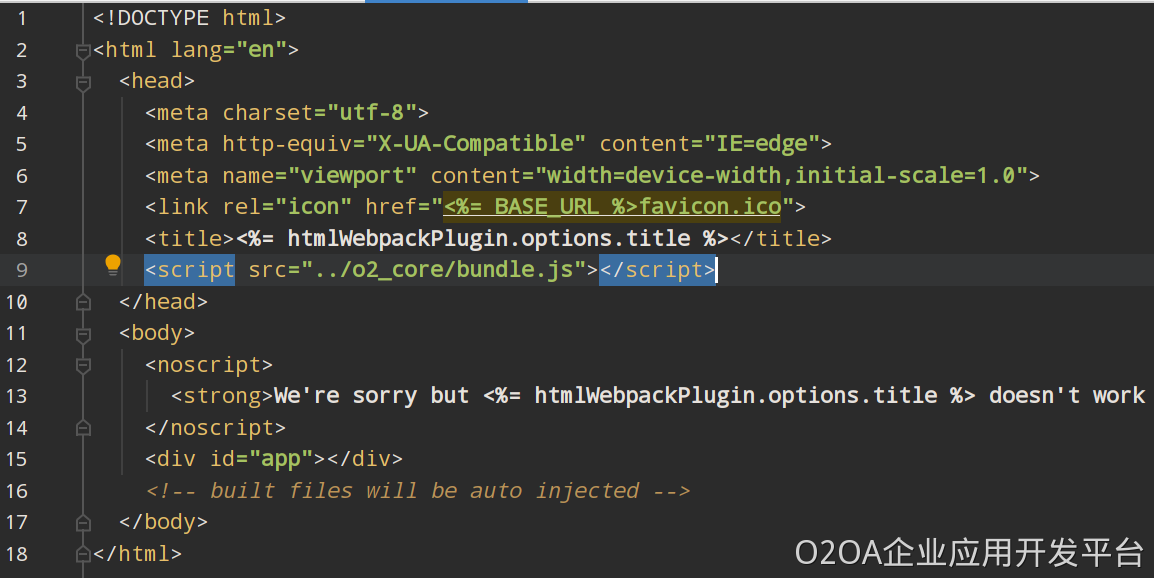The height and width of the screenshot is (578, 1154).
Task: Click line number 9 in gutter
Action: (22, 270)
